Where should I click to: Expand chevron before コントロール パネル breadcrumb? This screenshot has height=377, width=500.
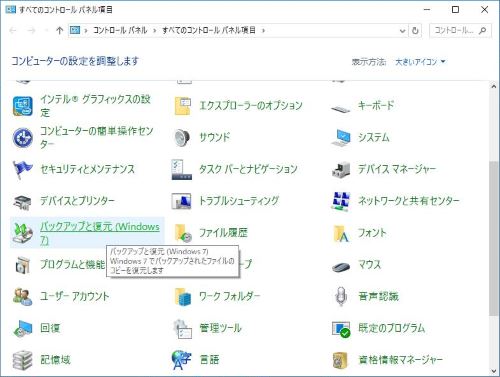click(86, 31)
